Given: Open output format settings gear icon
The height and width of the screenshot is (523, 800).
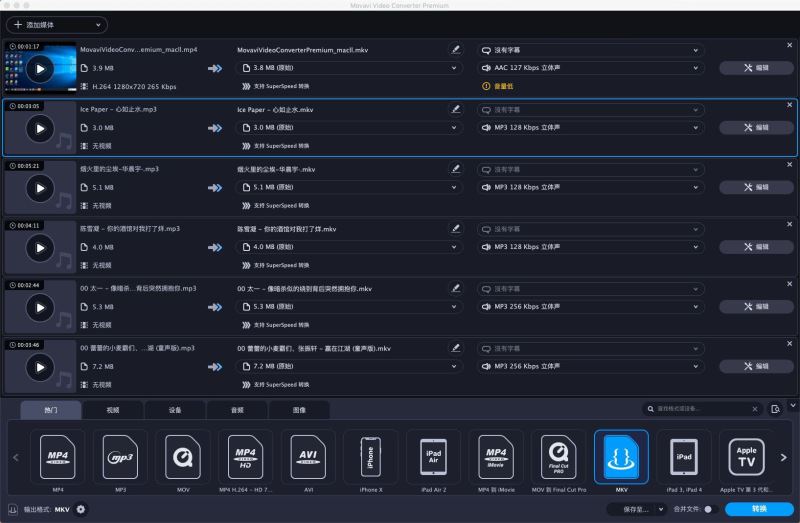Looking at the screenshot, I should point(81,509).
